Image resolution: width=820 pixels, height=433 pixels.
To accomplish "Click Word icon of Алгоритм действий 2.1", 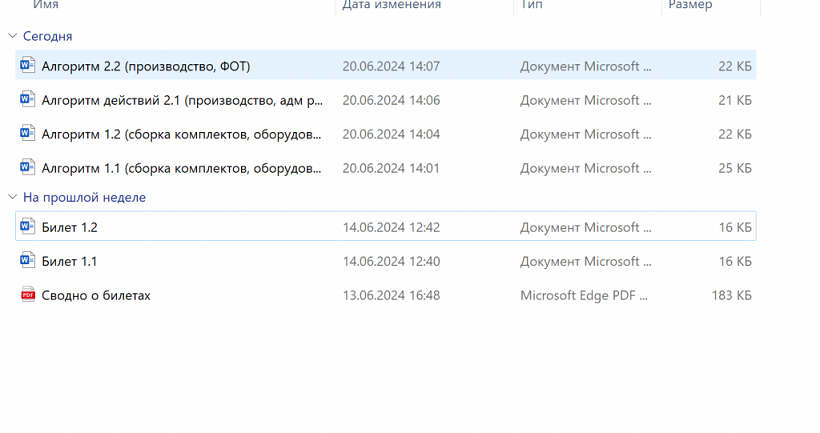I will click(27, 100).
